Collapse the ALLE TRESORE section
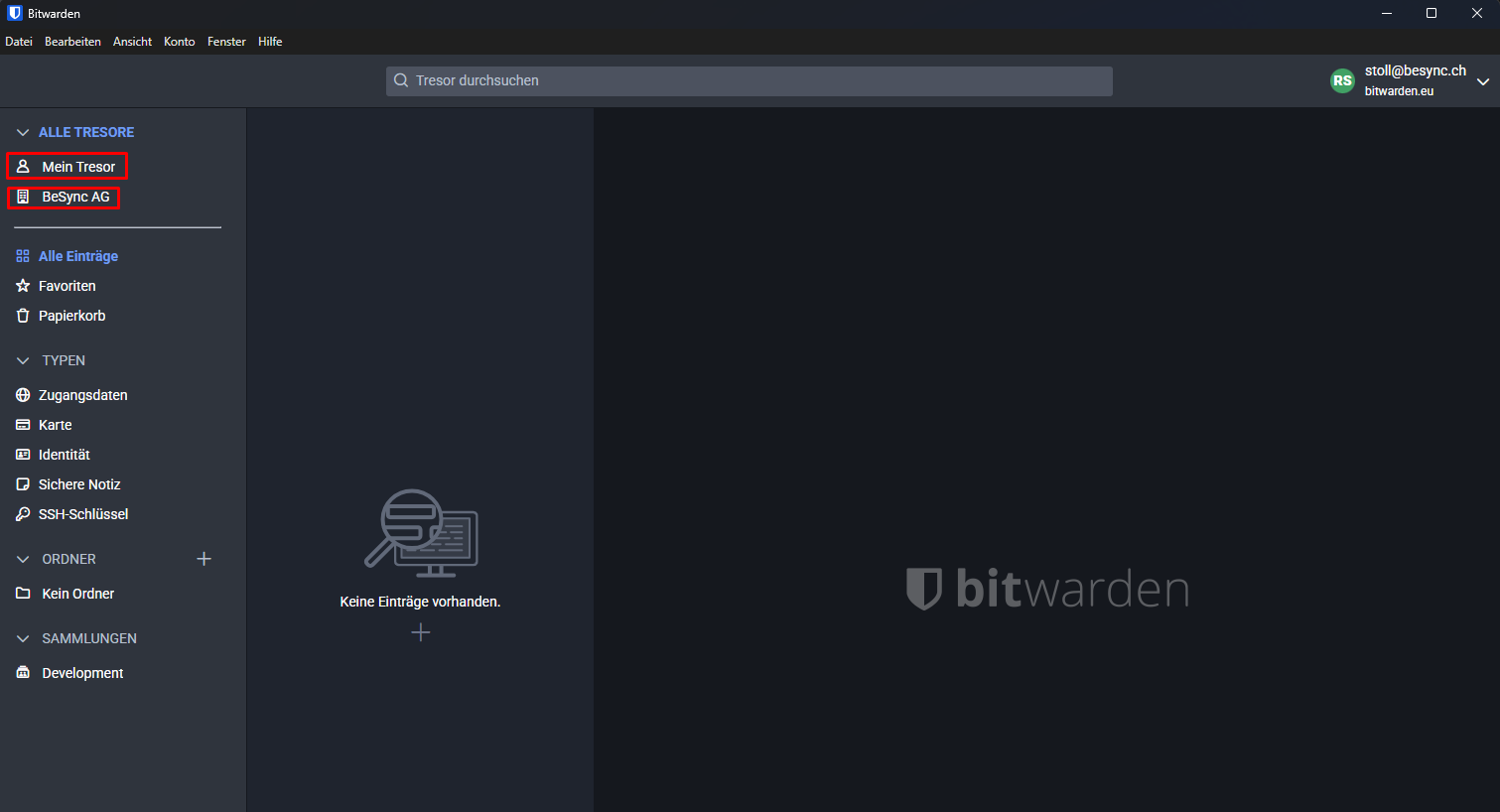 click(x=23, y=132)
